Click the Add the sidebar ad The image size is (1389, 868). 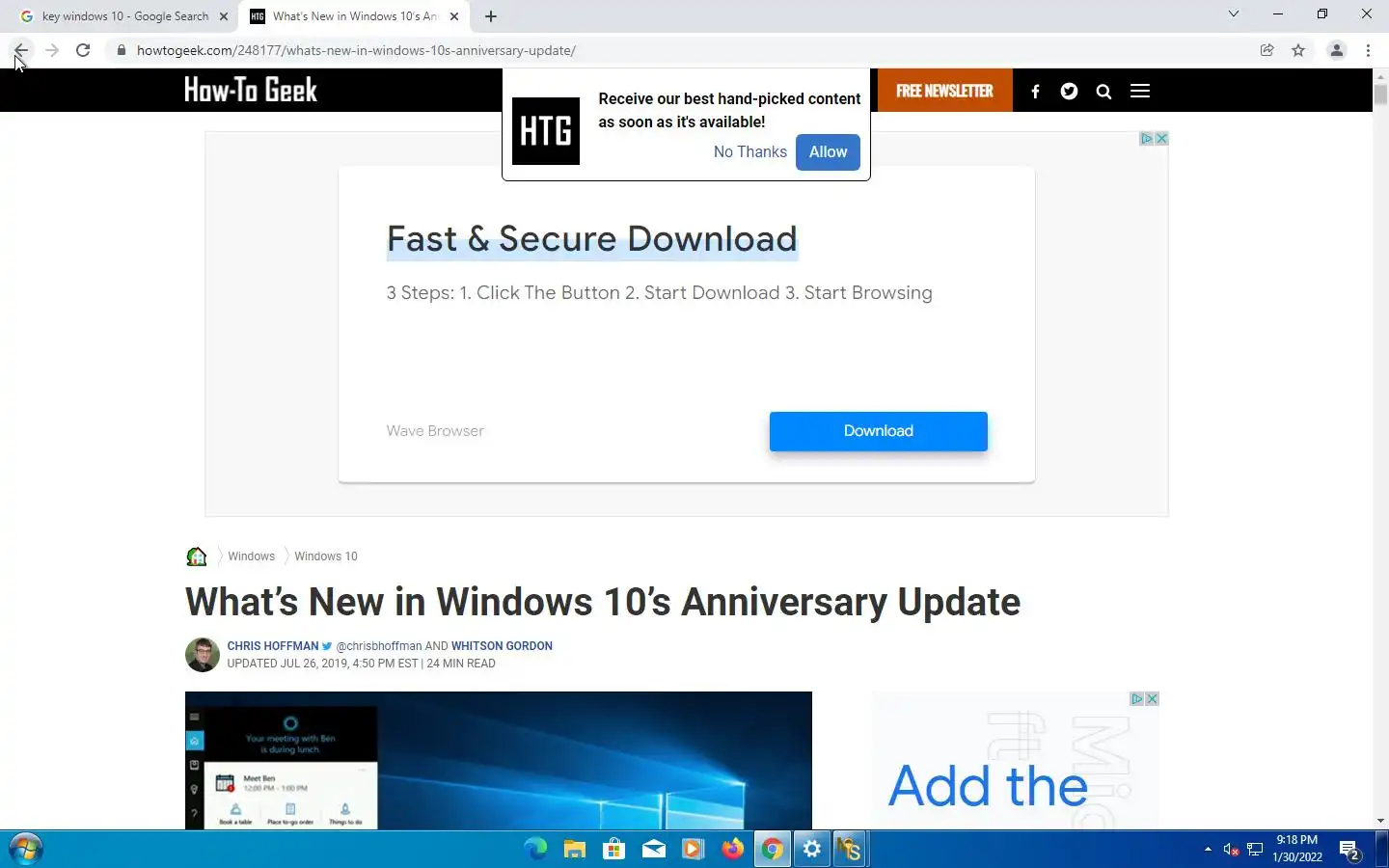(988, 786)
